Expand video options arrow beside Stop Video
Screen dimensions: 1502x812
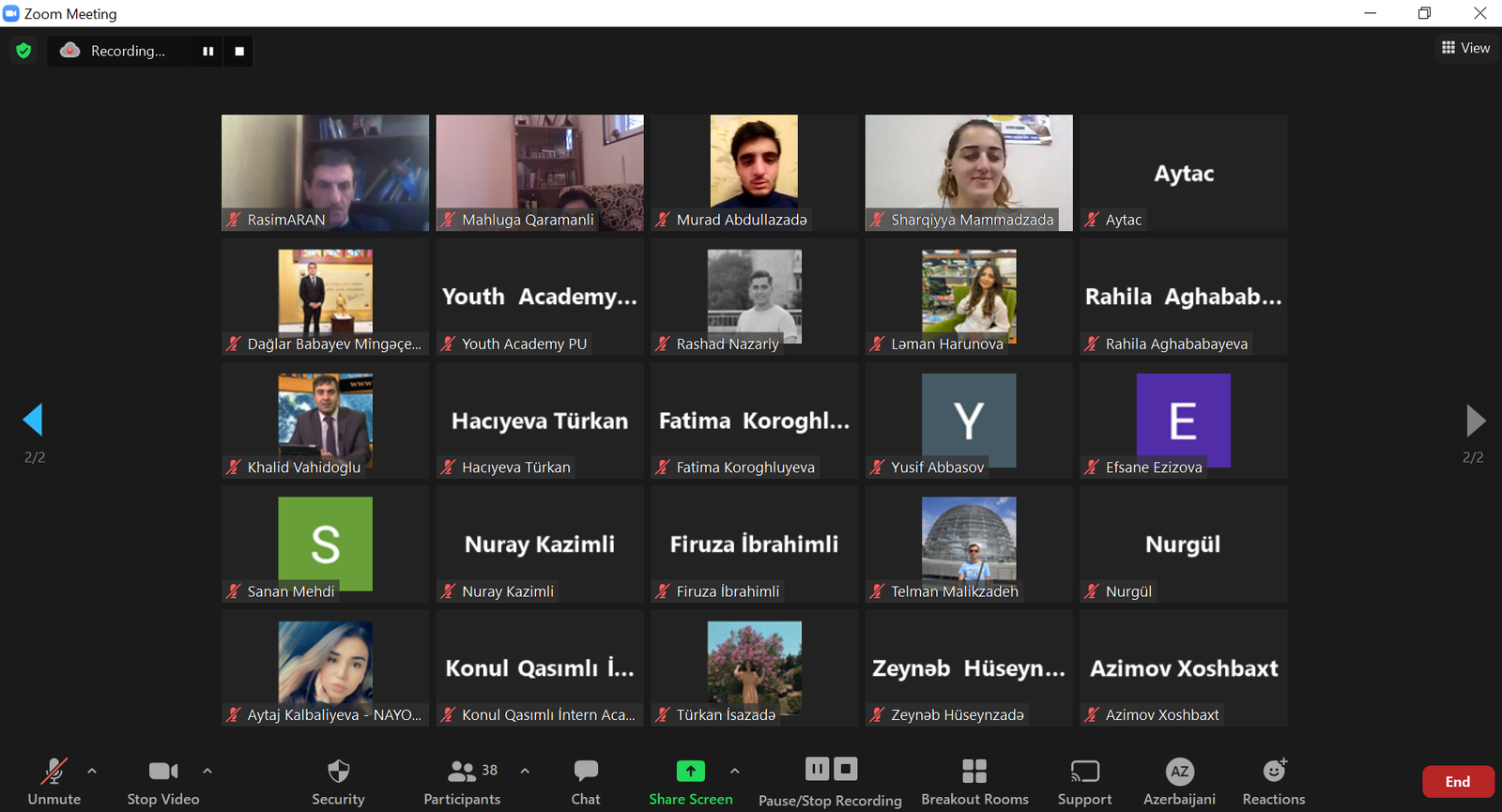coord(207,771)
